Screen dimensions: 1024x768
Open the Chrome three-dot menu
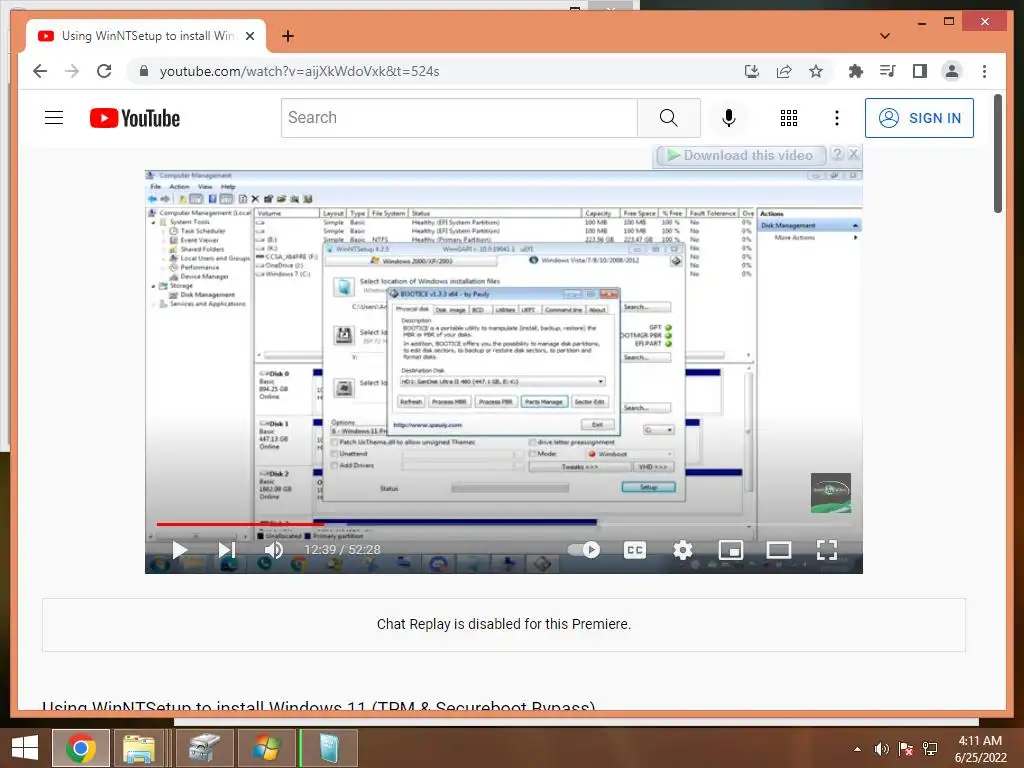pos(984,71)
